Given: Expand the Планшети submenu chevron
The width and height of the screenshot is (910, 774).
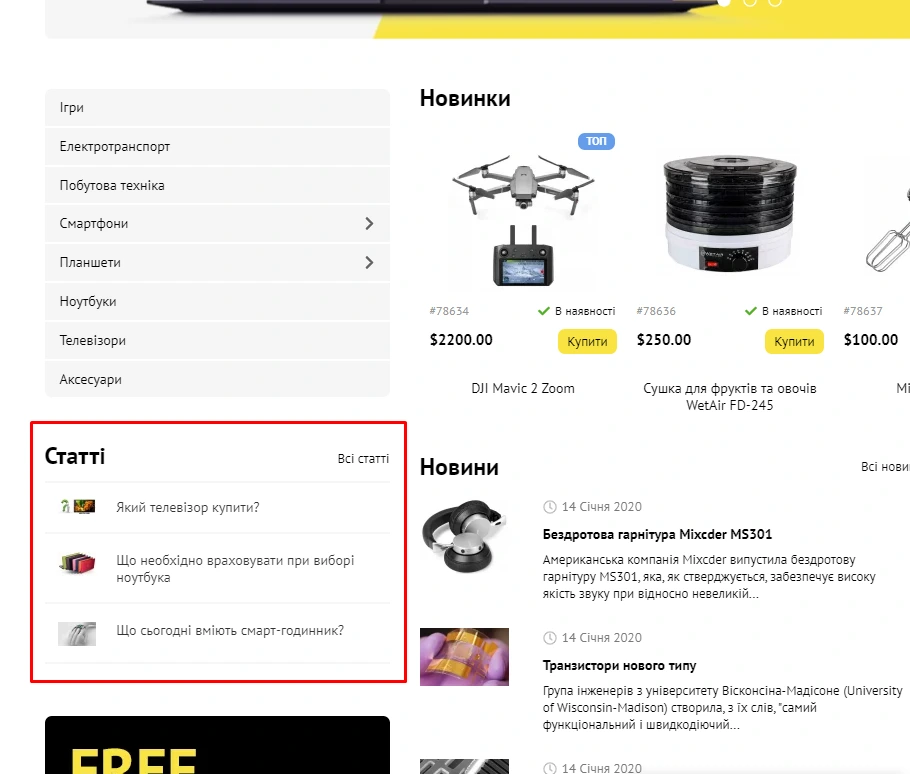Looking at the screenshot, I should (369, 263).
